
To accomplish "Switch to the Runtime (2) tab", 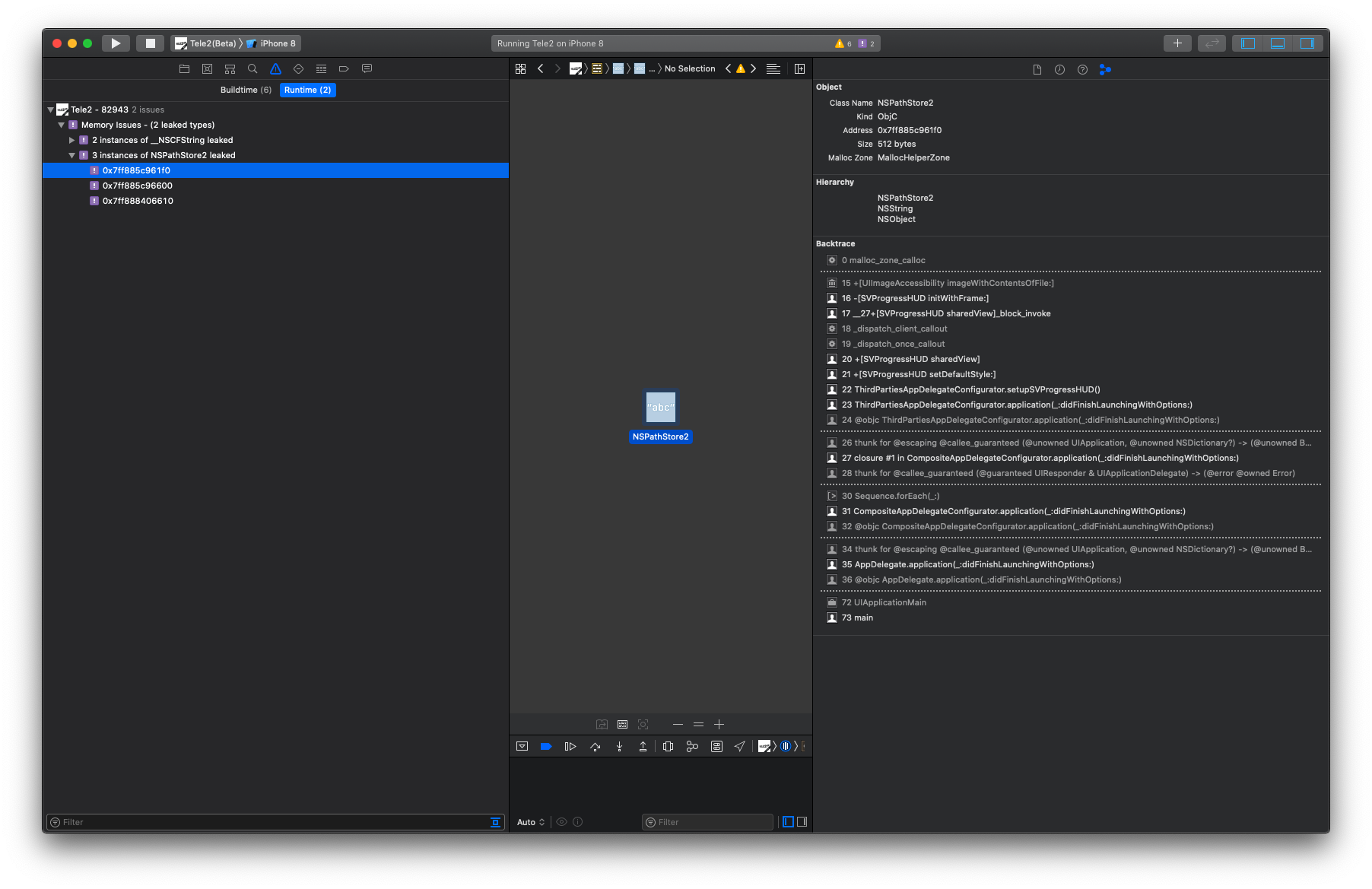I will [307, 90].
